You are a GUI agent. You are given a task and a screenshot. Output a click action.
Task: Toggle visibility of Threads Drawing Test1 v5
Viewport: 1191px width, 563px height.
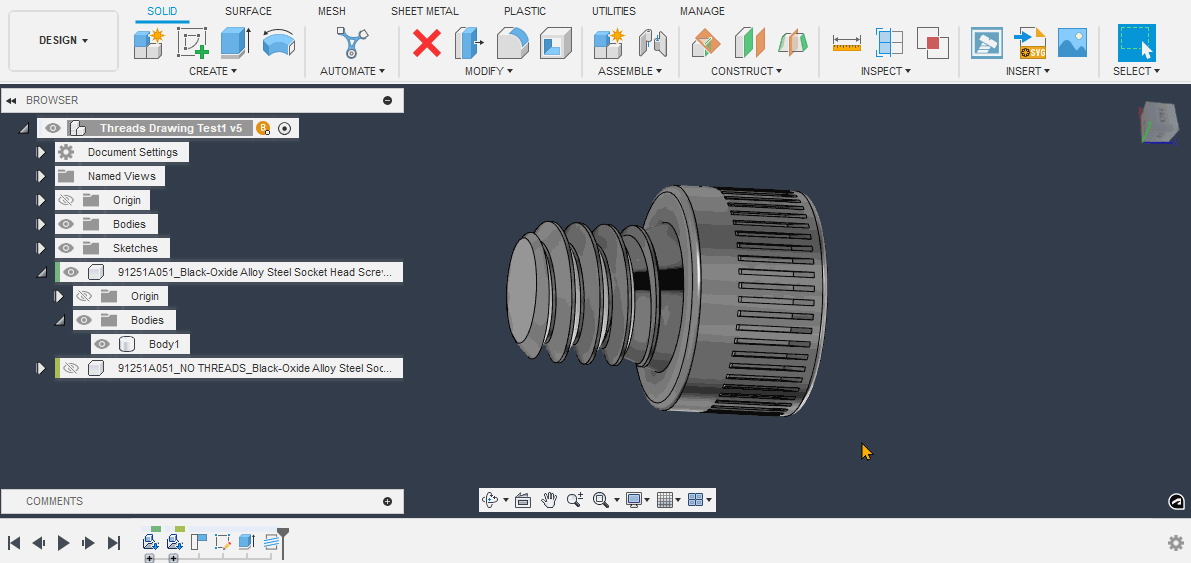click(x=52, y=128)
